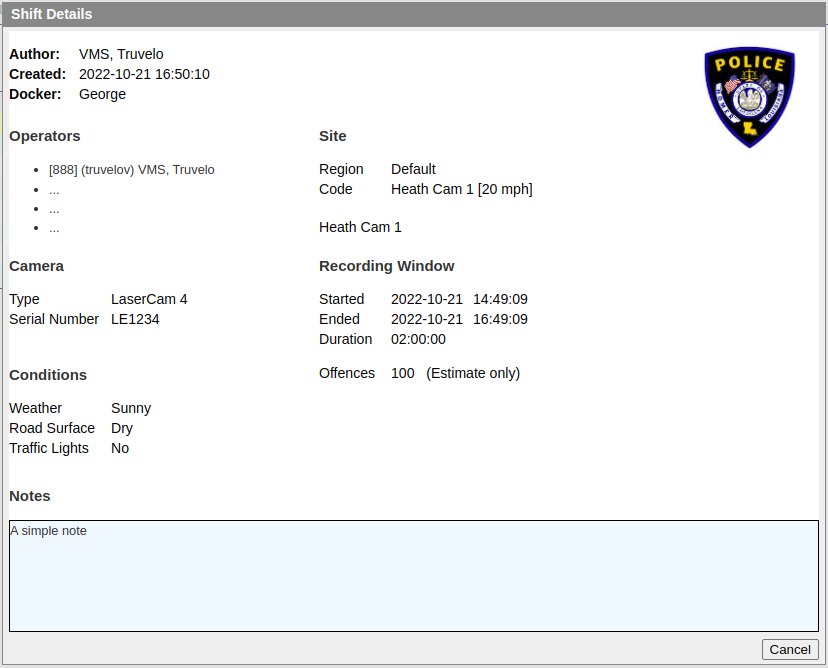Image resolution: width=828 pixels, height=668 pixels.
Task: Click the Operators section heading
Action: tap(45, 136)
